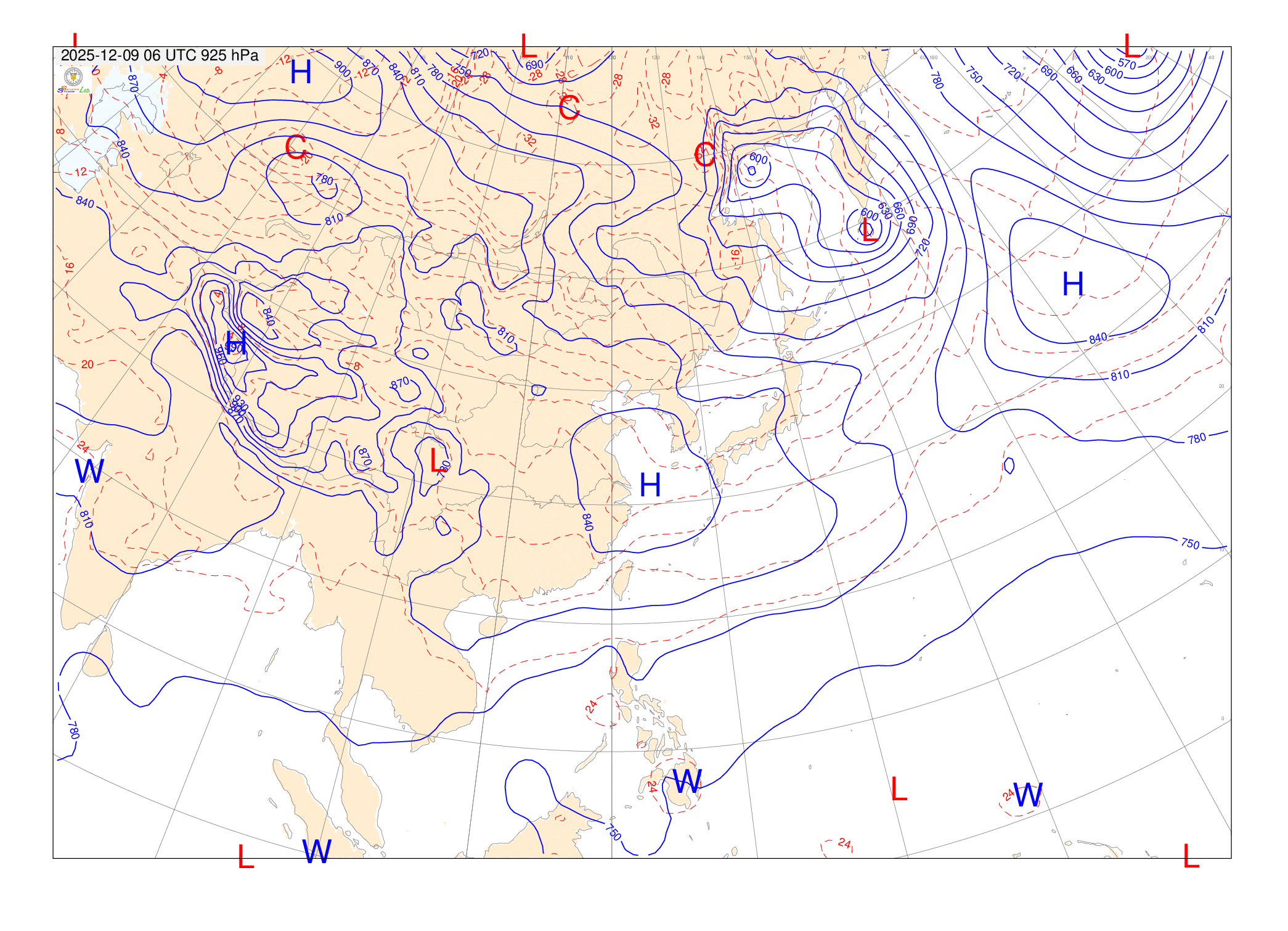Click the red L over central China
Screen dimensions: 1288x931
click(x=436, y=461)
